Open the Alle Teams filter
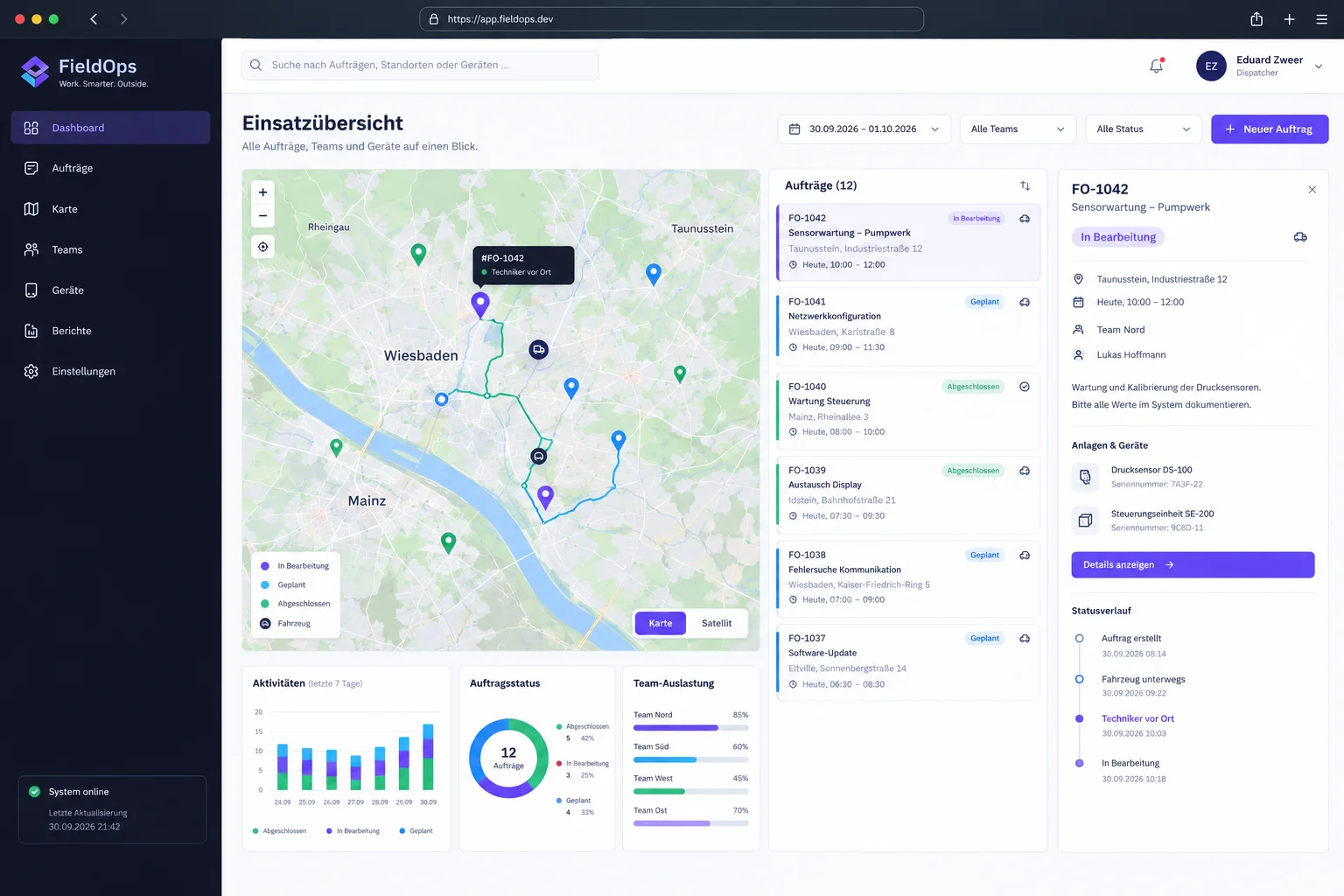The width and height of the screenshot is (1344, 896). pyautogui.click(x=1018, y=129)
